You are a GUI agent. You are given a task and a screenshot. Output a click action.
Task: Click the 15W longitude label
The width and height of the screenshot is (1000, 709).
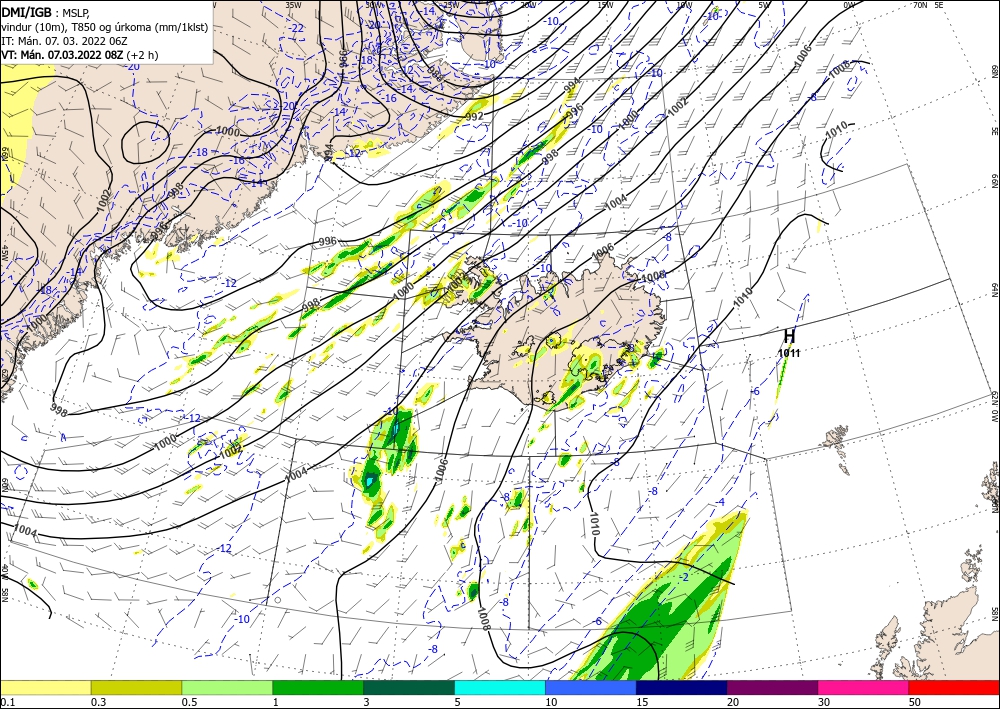click(605, 4)
